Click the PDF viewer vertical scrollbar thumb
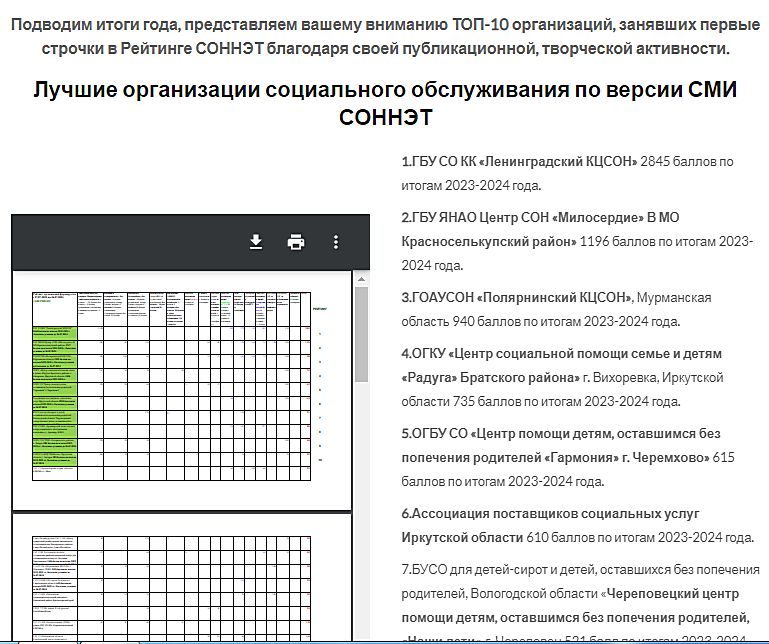The image size is (769, 644). [361, 334]
